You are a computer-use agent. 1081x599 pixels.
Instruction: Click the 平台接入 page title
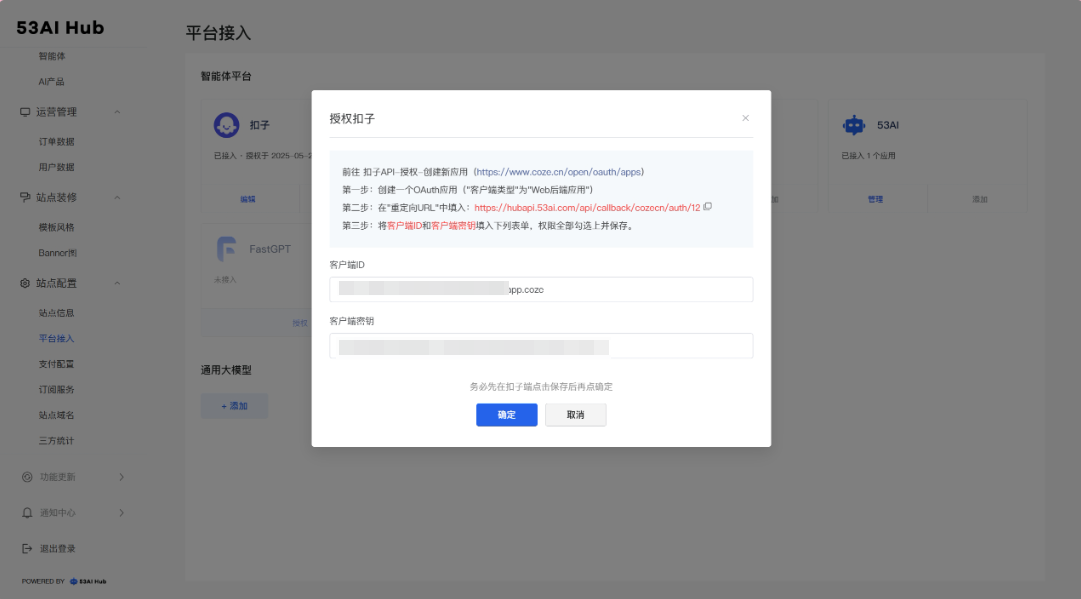pyautogui.click(x=218, y=33)
